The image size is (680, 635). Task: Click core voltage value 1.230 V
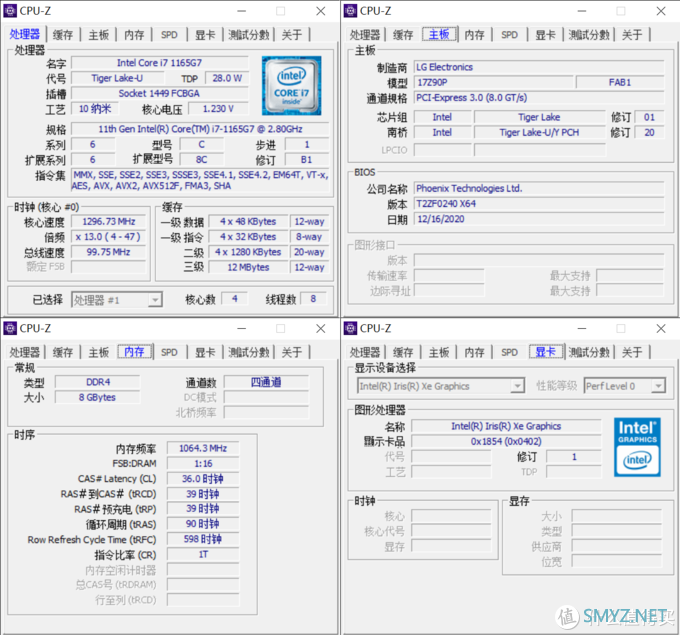click(219, 108)
